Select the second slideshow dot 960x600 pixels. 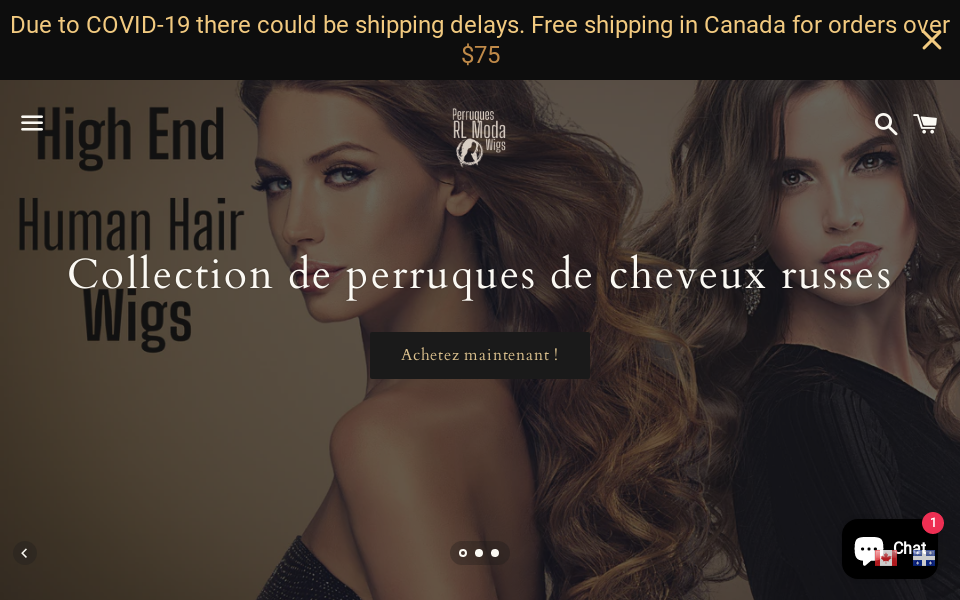point(479,553)
